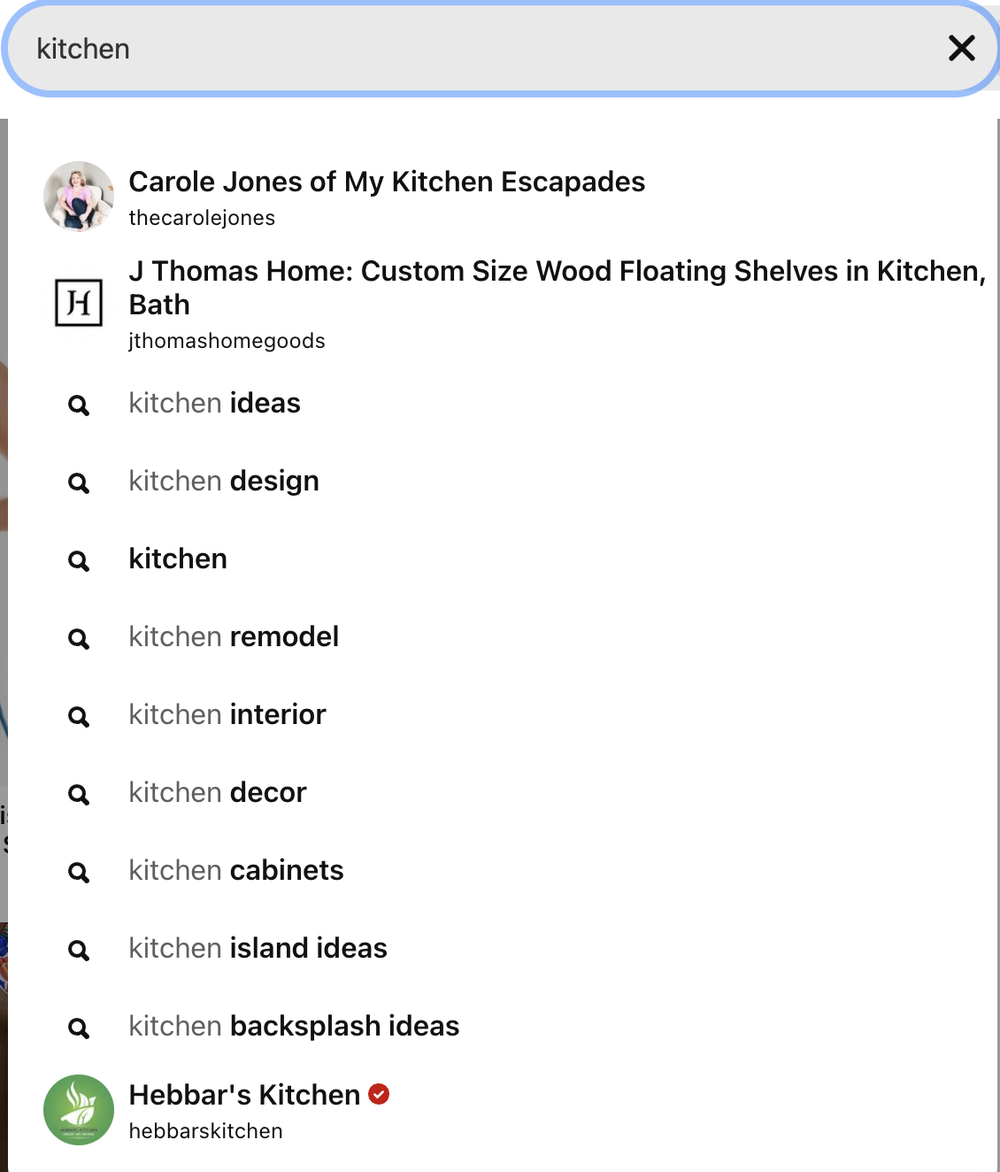Image resolution: width=1000 pixels, height=1172 pixels.
Task: Click magnifier icon beside kitchen decor
Action: (x=78, y=794)
